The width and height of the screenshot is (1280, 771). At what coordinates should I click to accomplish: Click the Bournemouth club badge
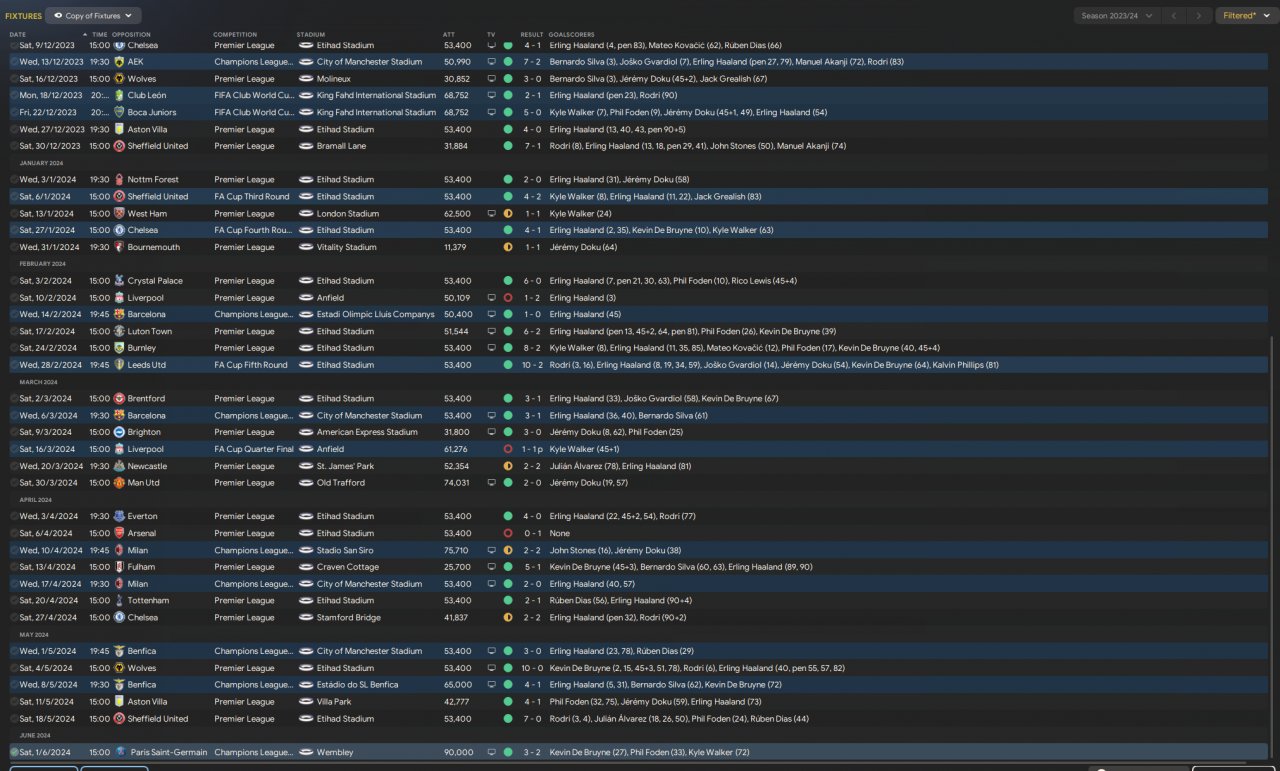click(119, 247)
